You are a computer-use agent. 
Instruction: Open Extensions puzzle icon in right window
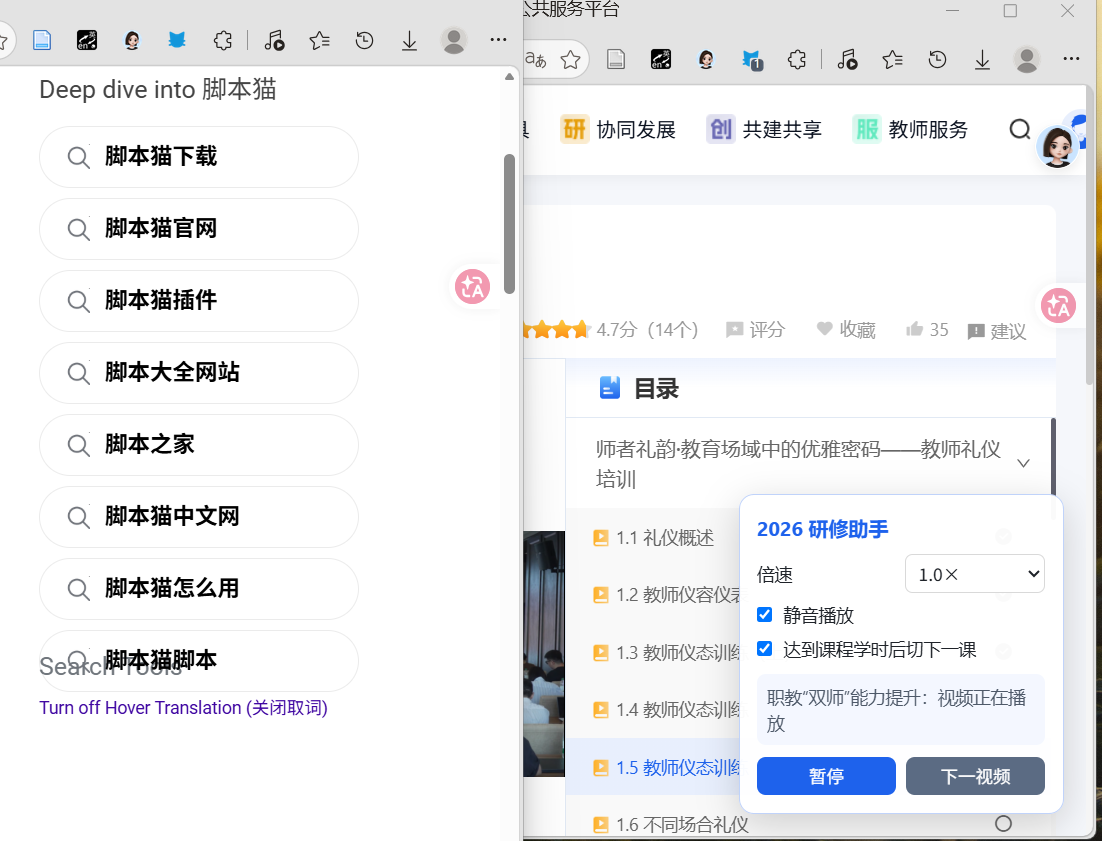tap(797, 60)
